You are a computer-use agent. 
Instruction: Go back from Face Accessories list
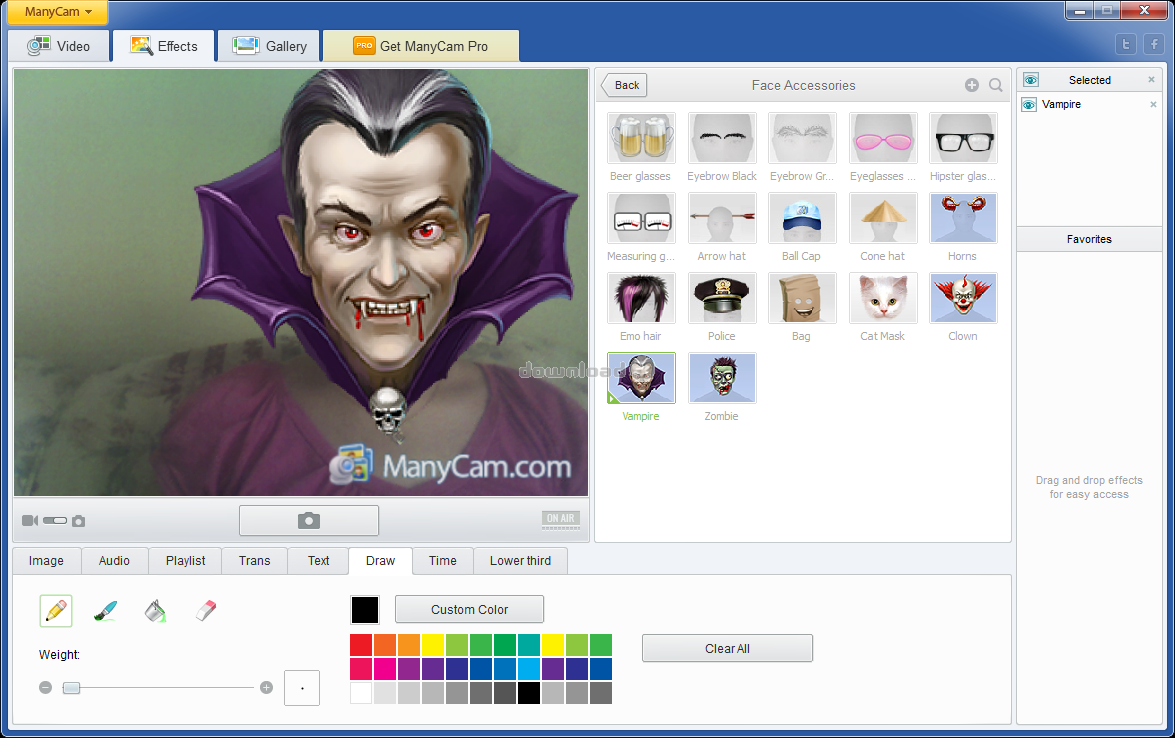[x=625, y=85]
